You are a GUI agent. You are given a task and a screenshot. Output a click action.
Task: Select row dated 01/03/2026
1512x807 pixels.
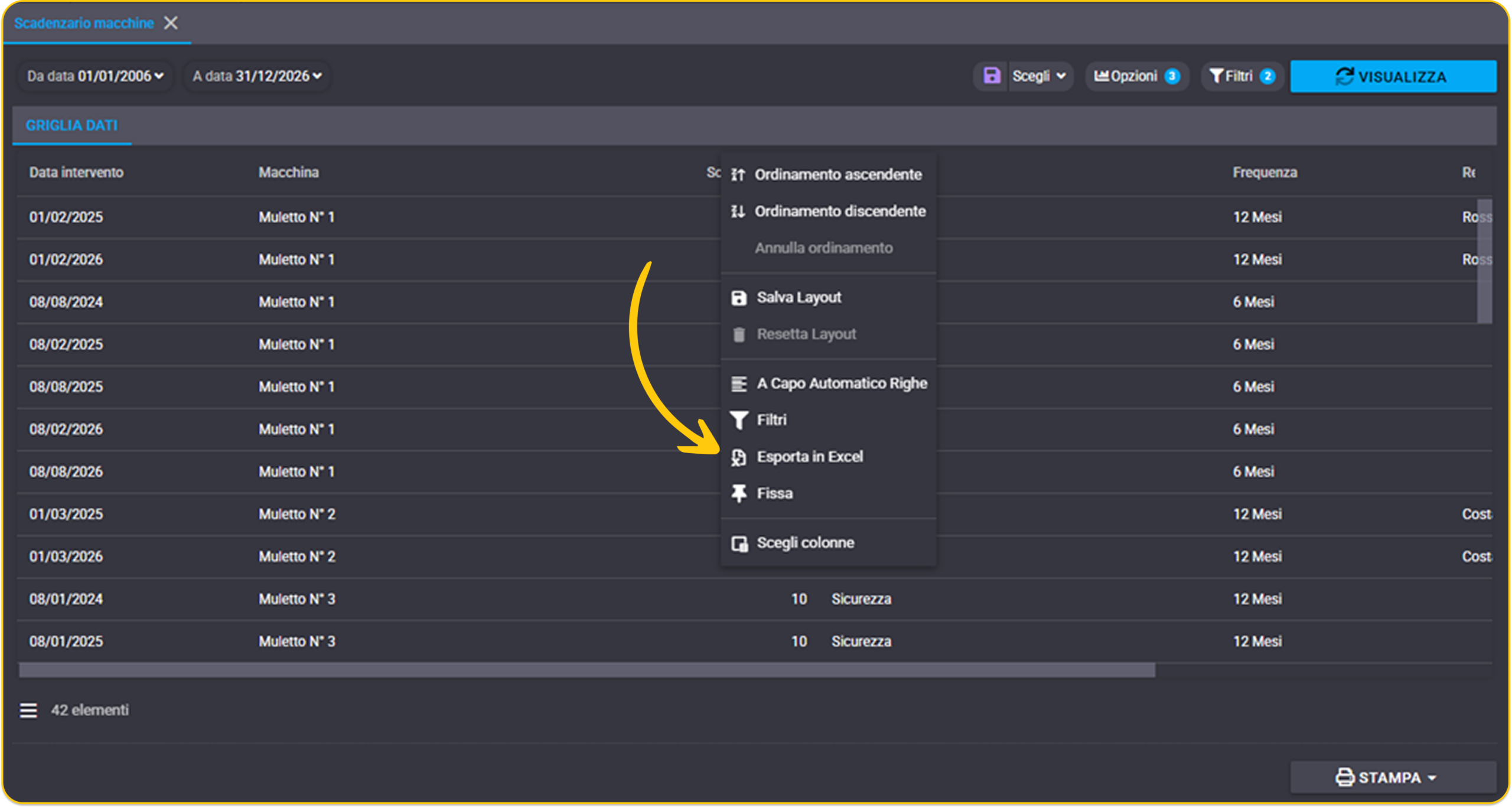tap(754, 558)
